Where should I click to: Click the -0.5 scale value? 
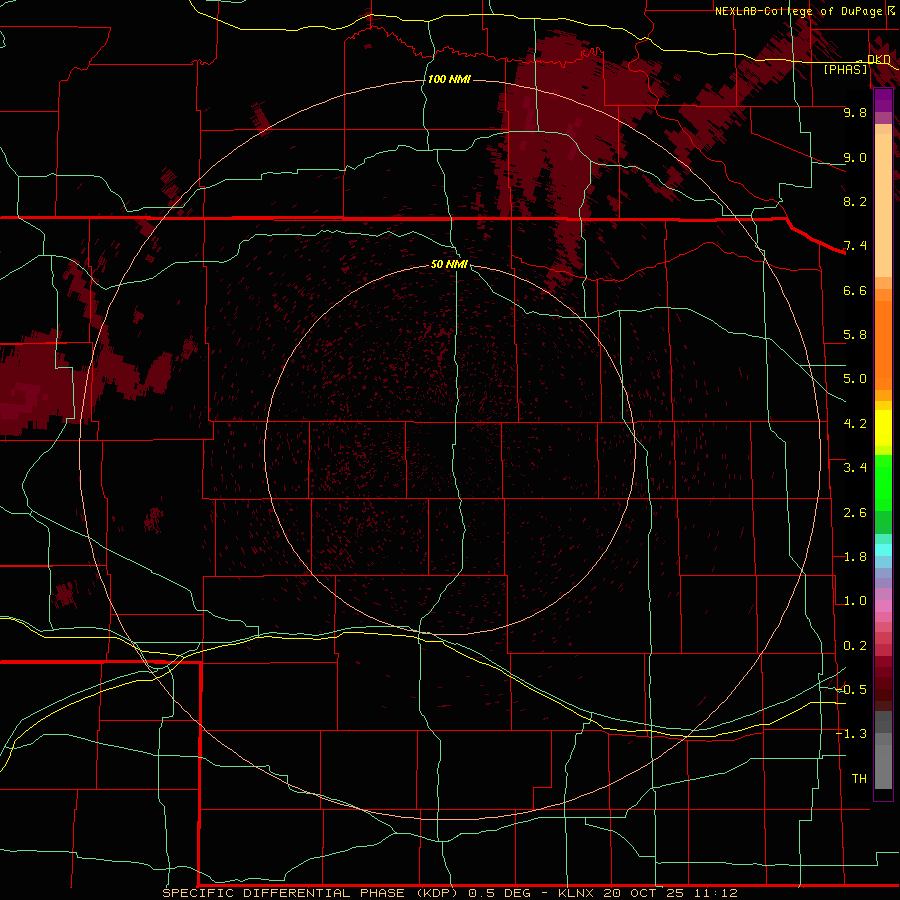(851, 690)
